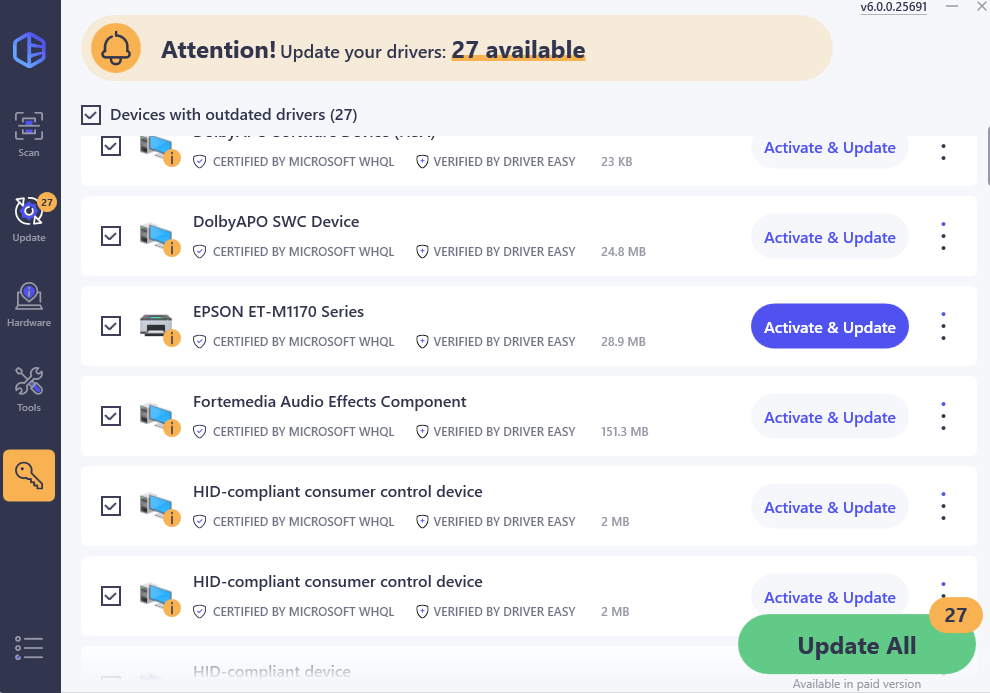Viewport: 990px width, 693px height.
Task: Uncheck the DolbyAPO SWC Device checkbox
Action: pyautogui.click(x=111, y=236)
